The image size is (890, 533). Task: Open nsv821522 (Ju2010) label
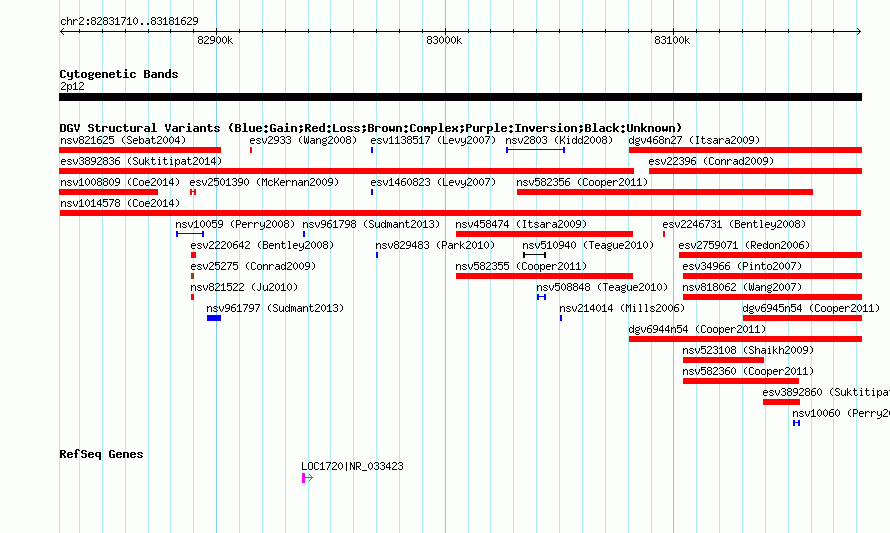click(244, 287)
